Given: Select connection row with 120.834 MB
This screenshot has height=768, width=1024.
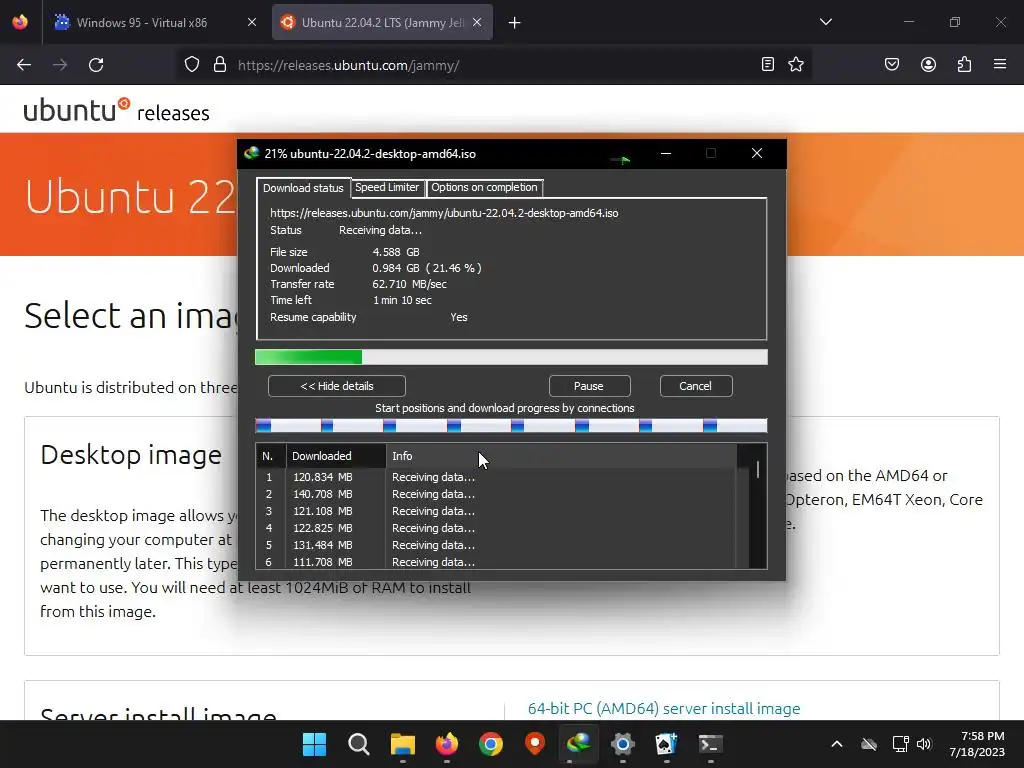Looking at the screenshot, I should (x=496, y=477).
